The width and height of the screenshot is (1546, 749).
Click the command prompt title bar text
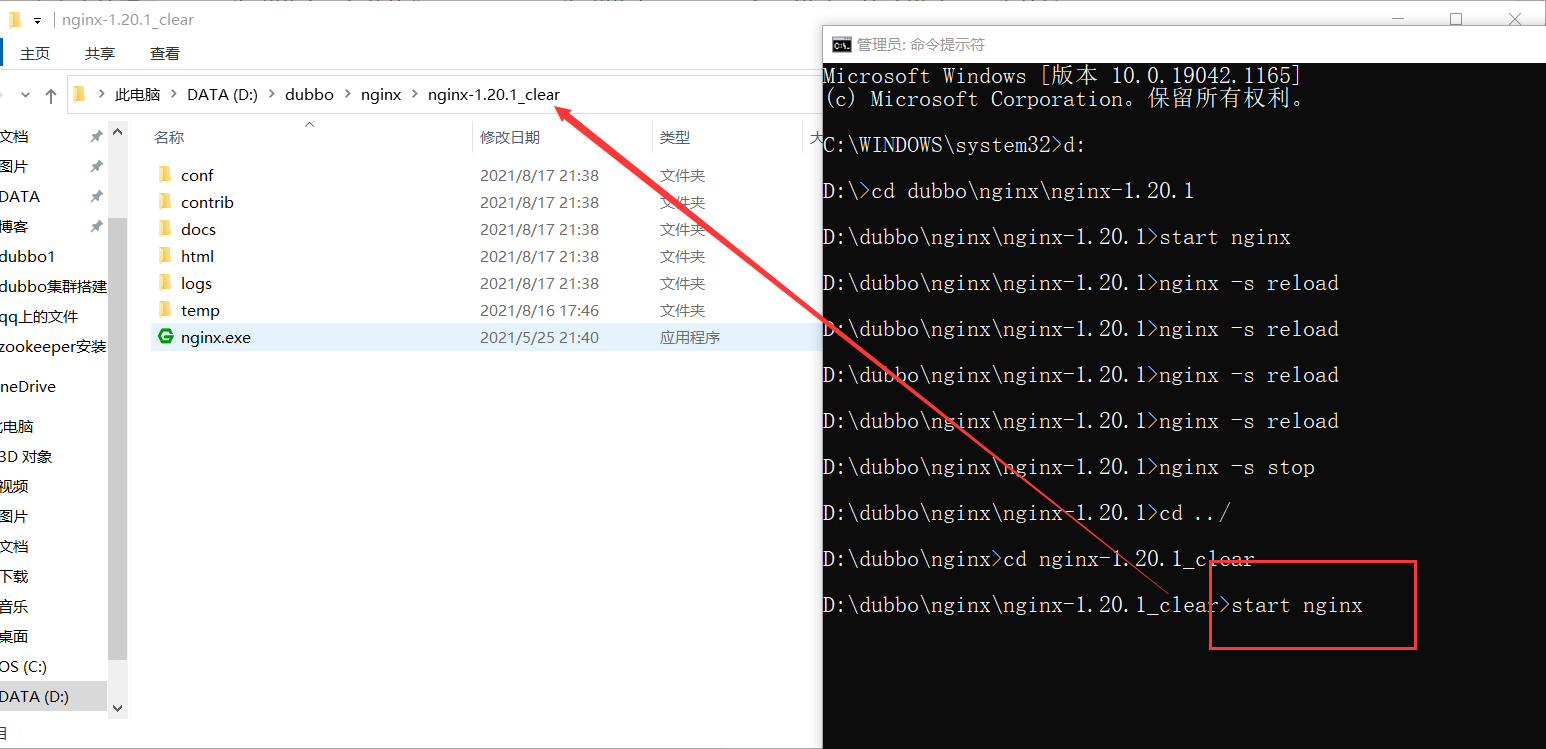[921, 44]
